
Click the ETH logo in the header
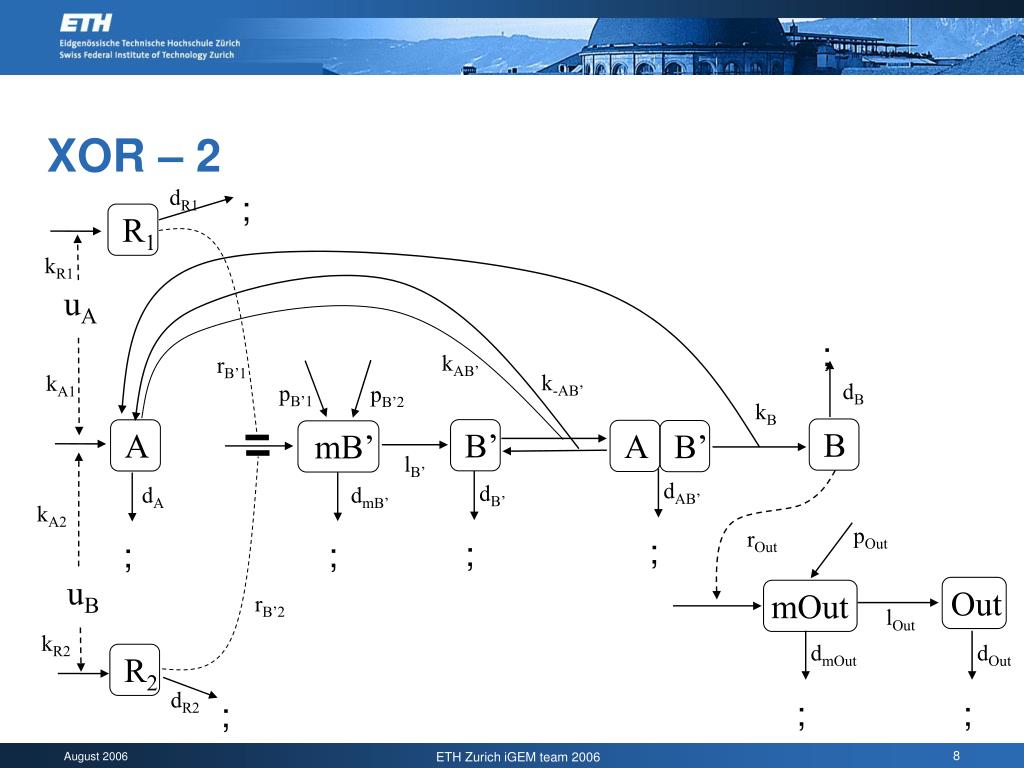coord(86,24)
